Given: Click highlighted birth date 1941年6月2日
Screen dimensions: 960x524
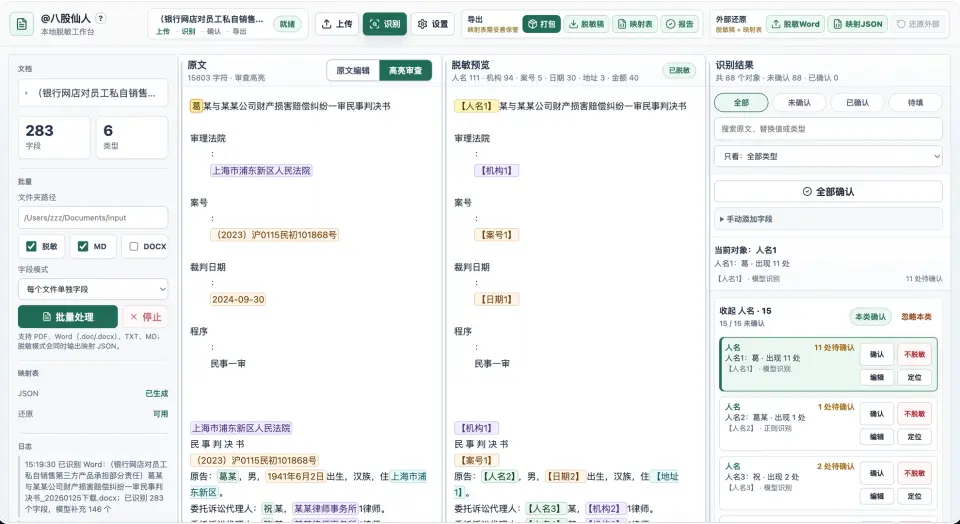Looking at the screenshot, I should pyautogui.click(x=296, y=476).
